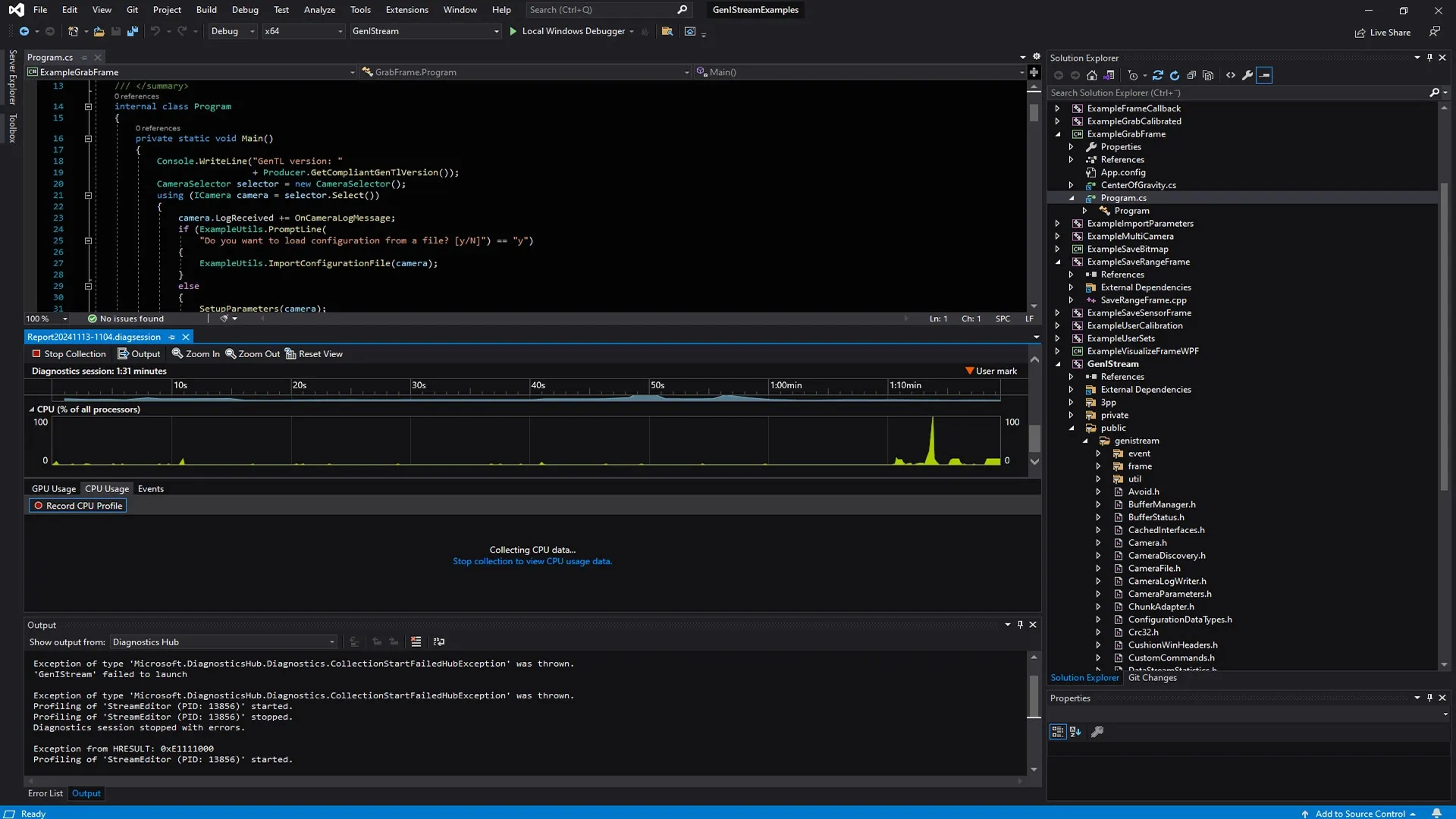The image size is (1456, 819).
Task: Click the Open File toolbar icon
Action: pos(99,32)
